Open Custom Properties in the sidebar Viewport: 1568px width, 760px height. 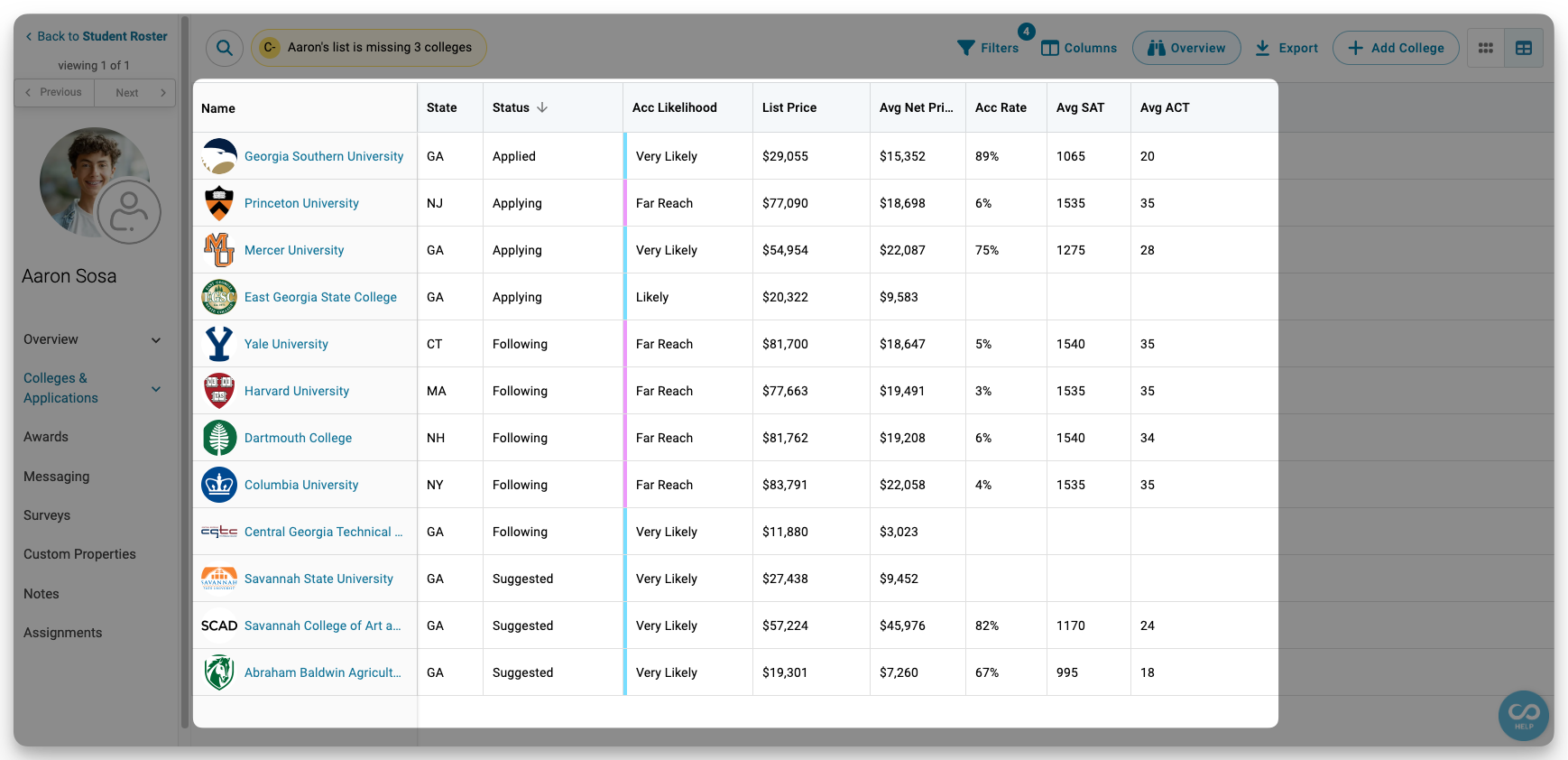tap(79, 554)
